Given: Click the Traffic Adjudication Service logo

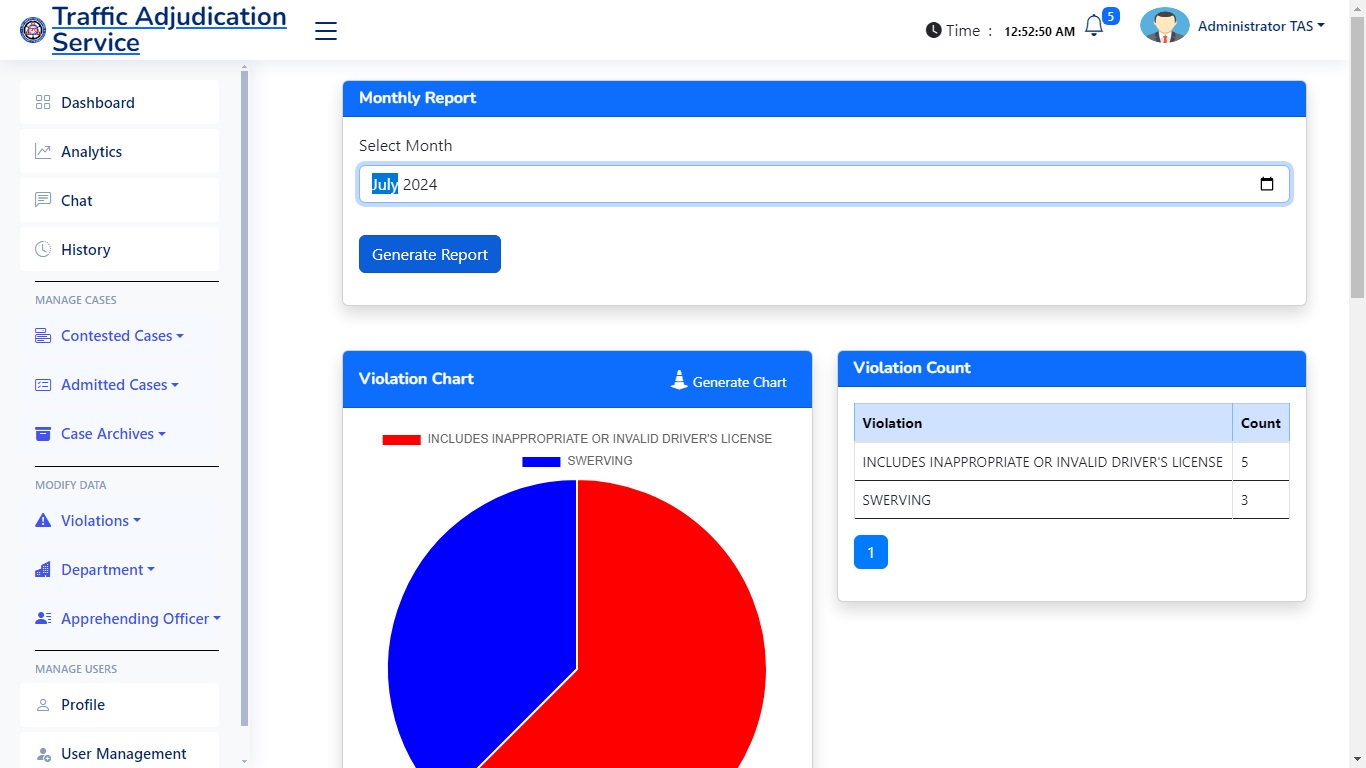Looking at the screenshot, I should coord(33,30).
